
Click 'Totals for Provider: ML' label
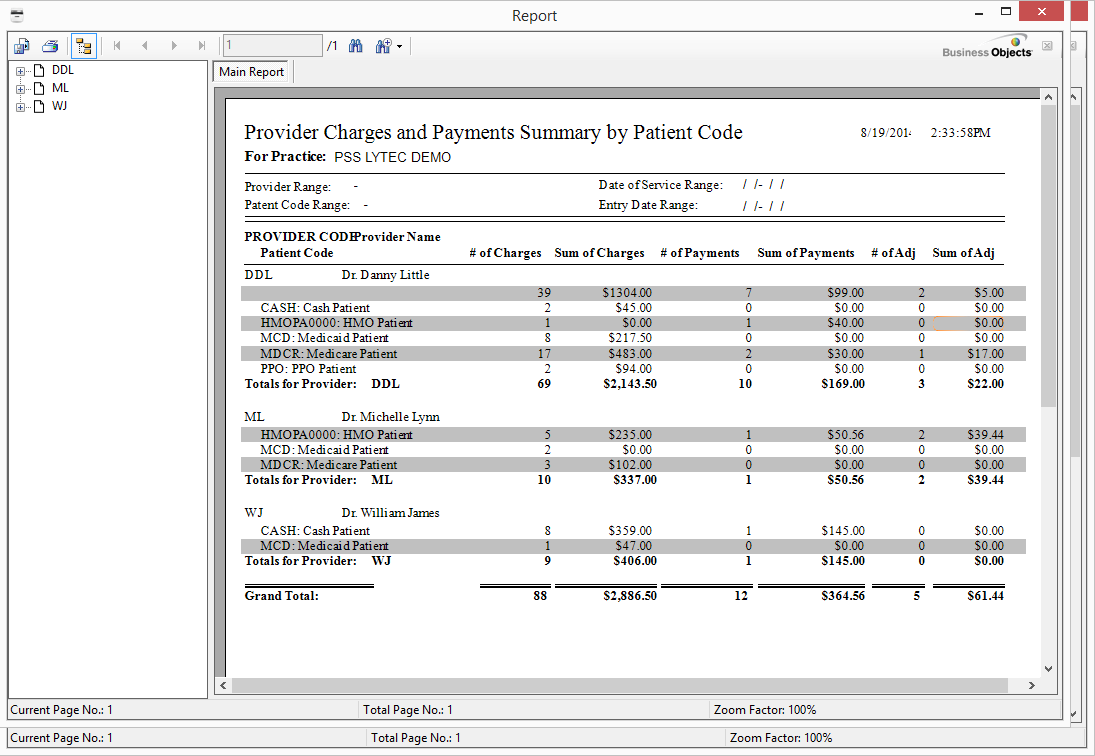[318, 480]
